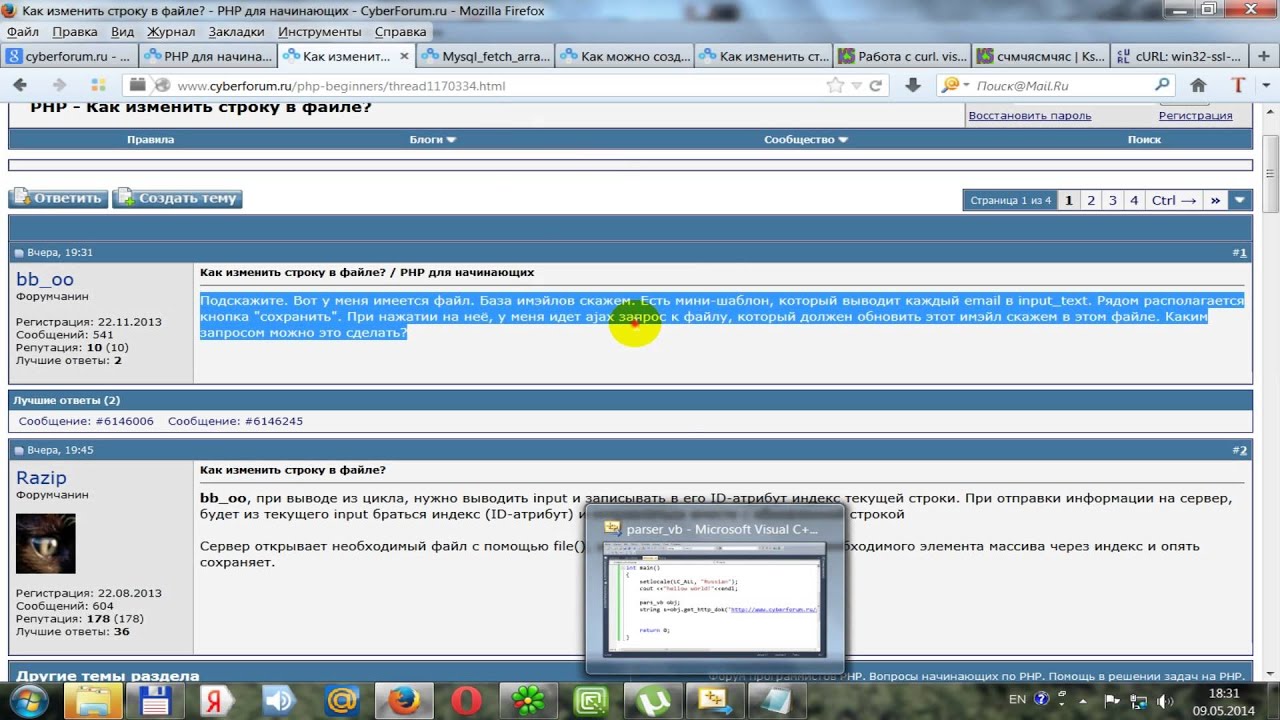Screen dimensions: 1280x720
Task: Open the Вид menu
Action: pos(122,32)
